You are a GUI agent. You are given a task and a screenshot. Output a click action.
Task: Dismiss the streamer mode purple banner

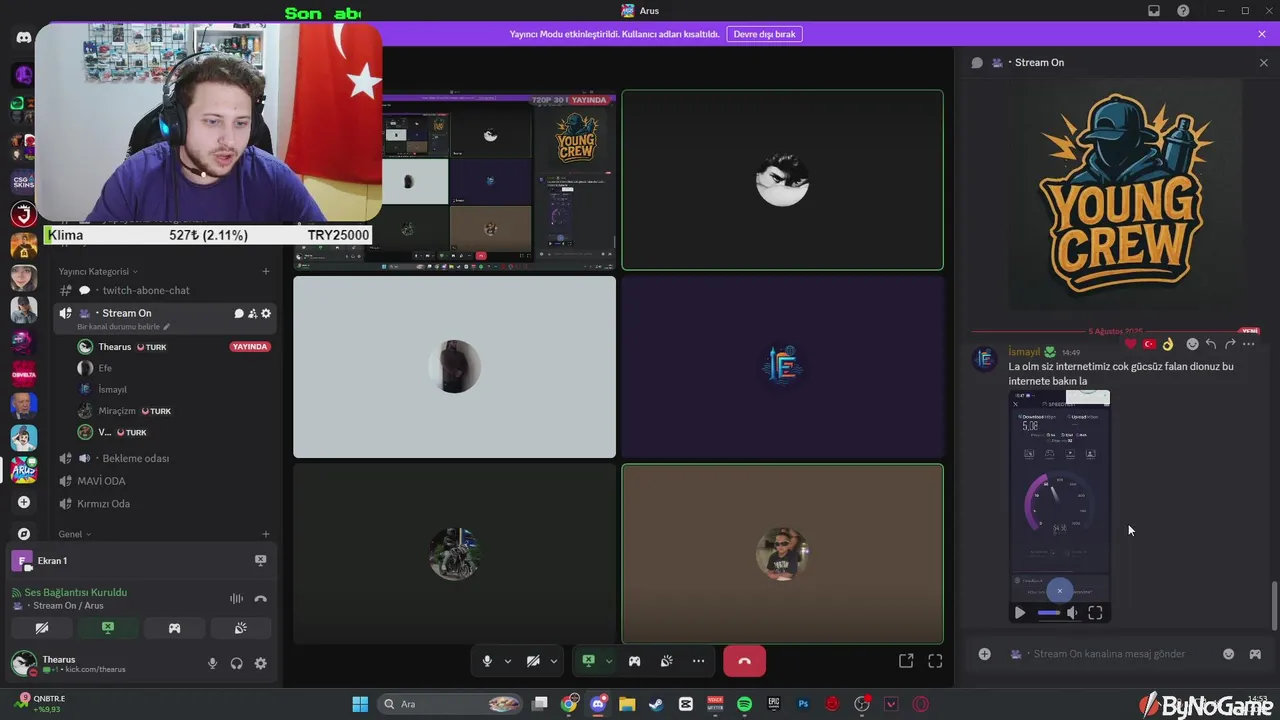pyautogui.click(x=1262, y=34)
